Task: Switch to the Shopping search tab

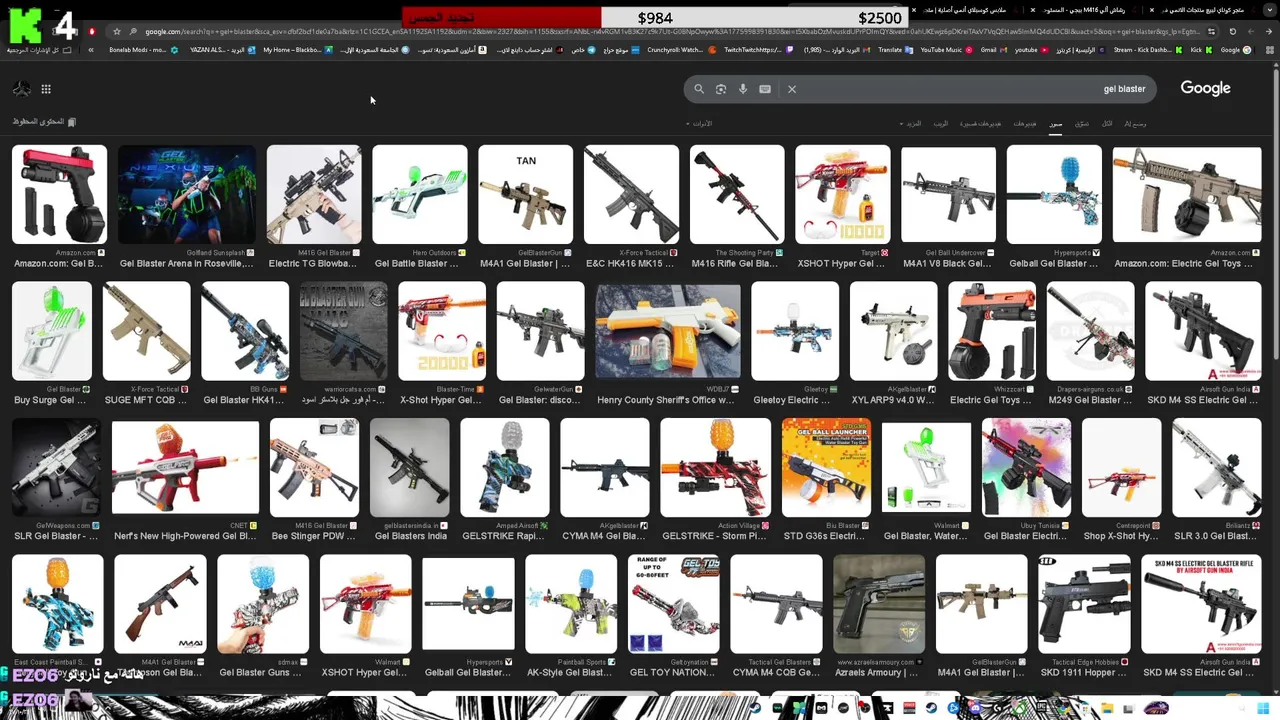Action: tap(1081, 123)
